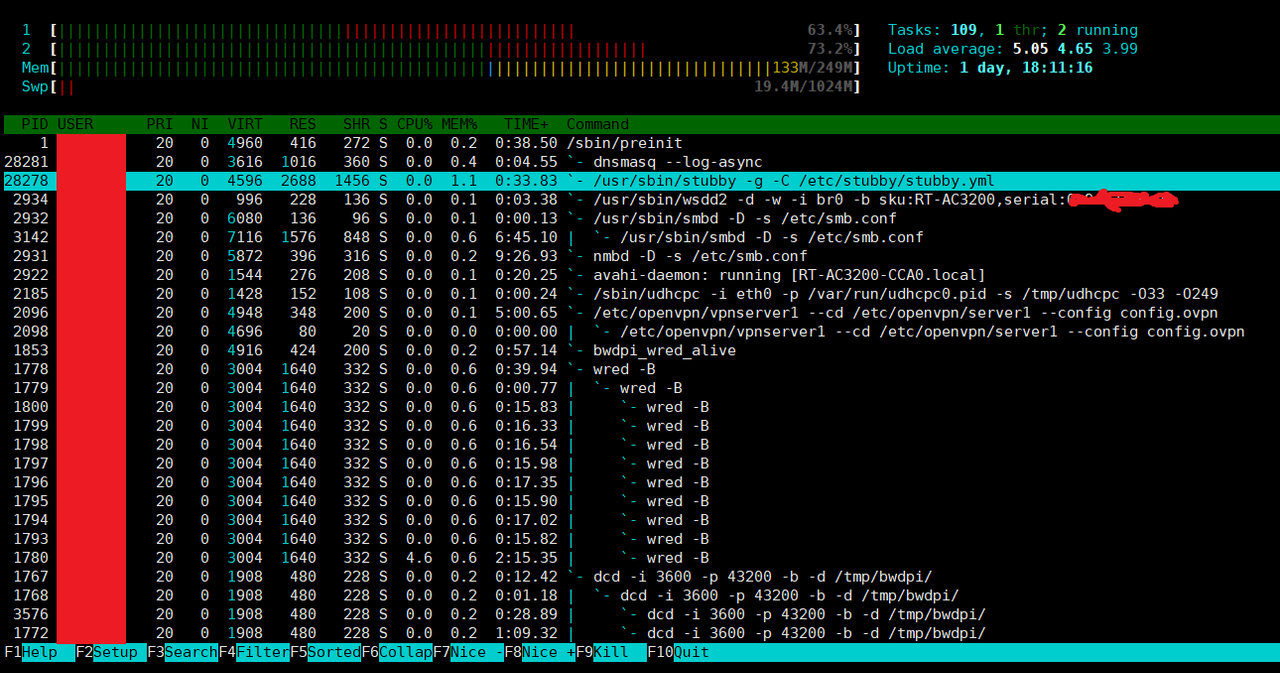Select the dnsmasq --log-async process row
This screenshot has width=1280, height=673.
640,162
